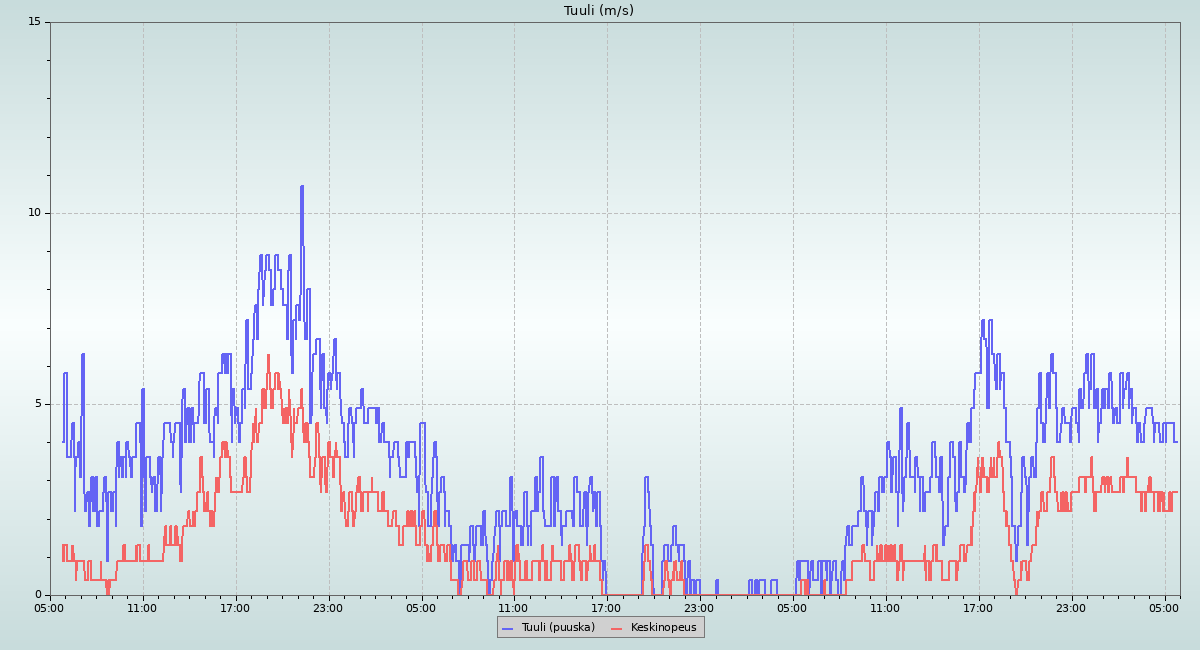Image resolution: width=1200 pixels, height=650 pixels.
Task: Click the tallest blue gust peak above 10
Action: pyautogui.click(x=301, y=187)
